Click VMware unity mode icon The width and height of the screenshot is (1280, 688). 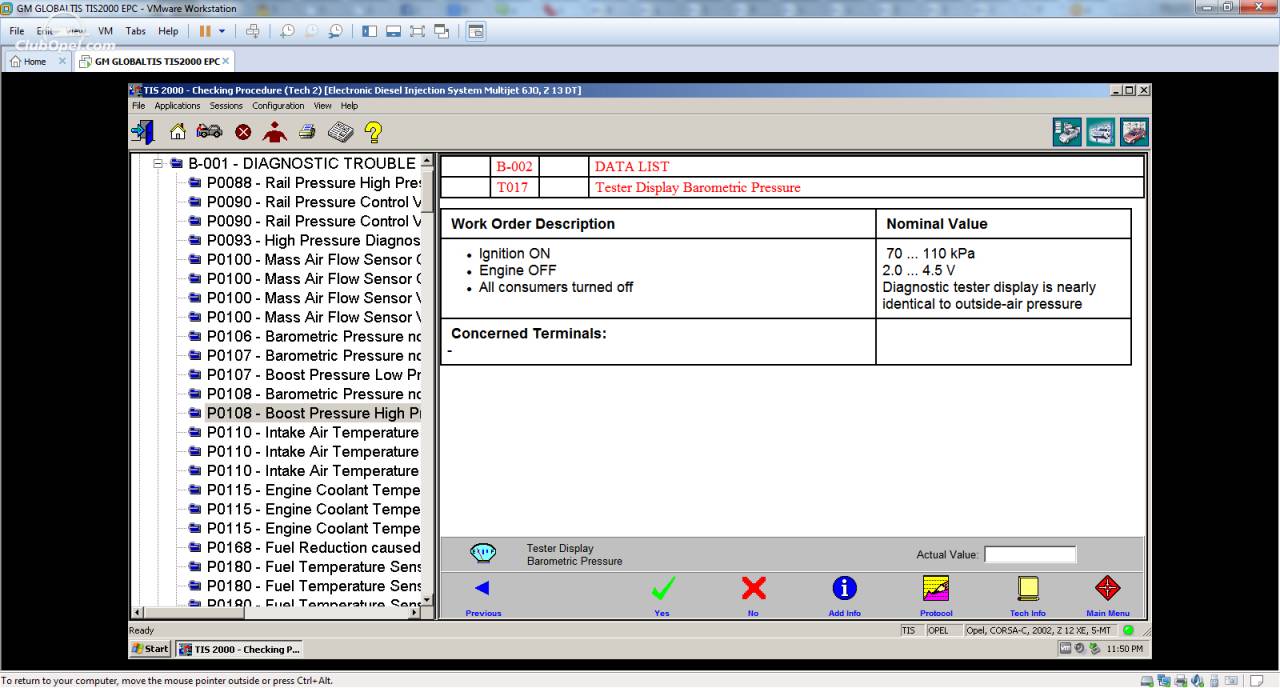[x=441, y=31]
